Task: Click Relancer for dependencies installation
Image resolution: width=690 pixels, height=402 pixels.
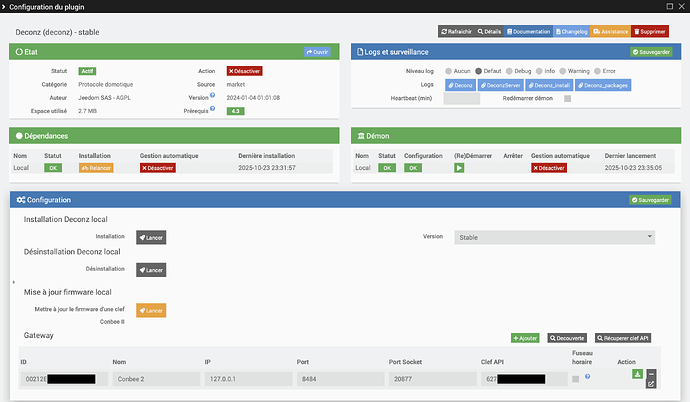Action: (x=96, y=168)
